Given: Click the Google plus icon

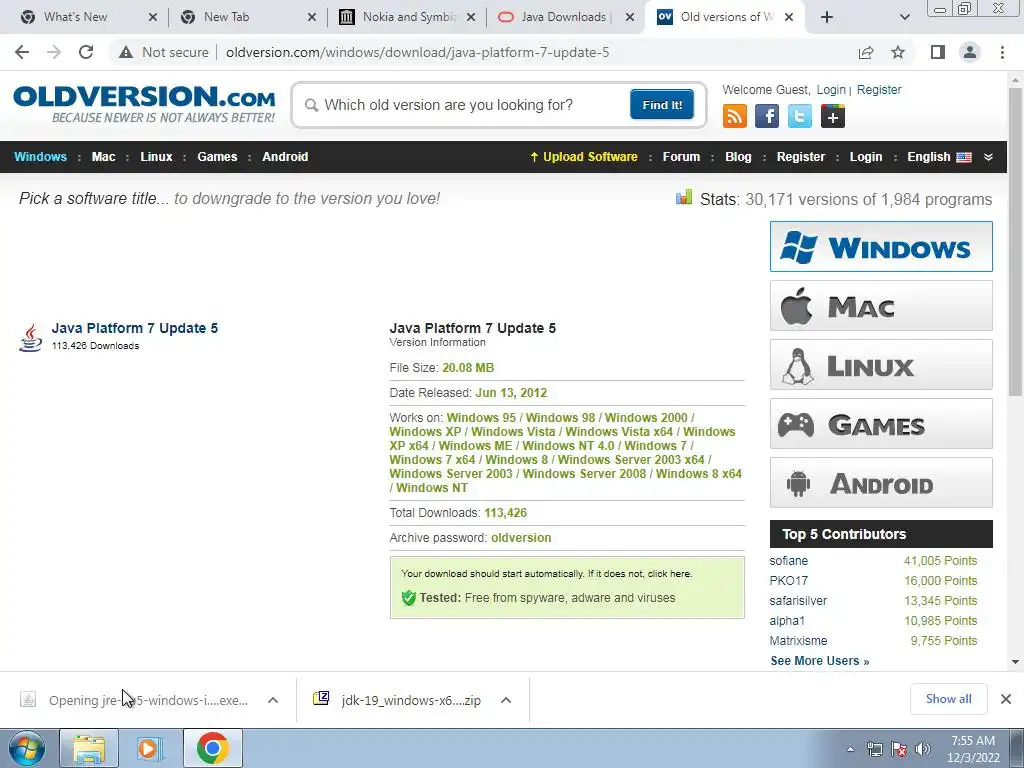Looking at the screenshot, I should [833, 116].
